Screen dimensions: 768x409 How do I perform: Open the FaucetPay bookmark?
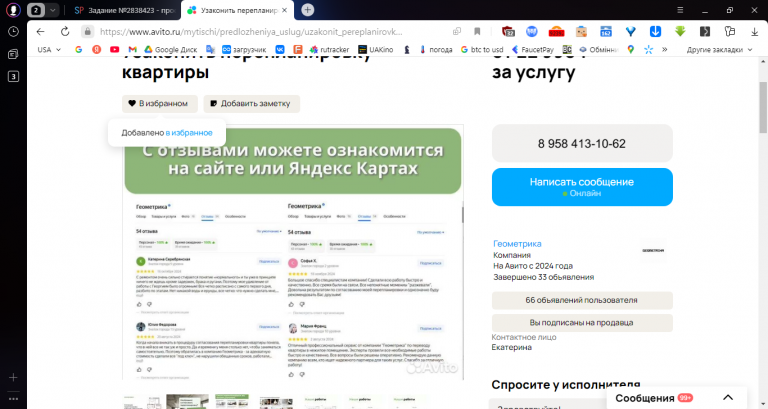pos(532,49)
